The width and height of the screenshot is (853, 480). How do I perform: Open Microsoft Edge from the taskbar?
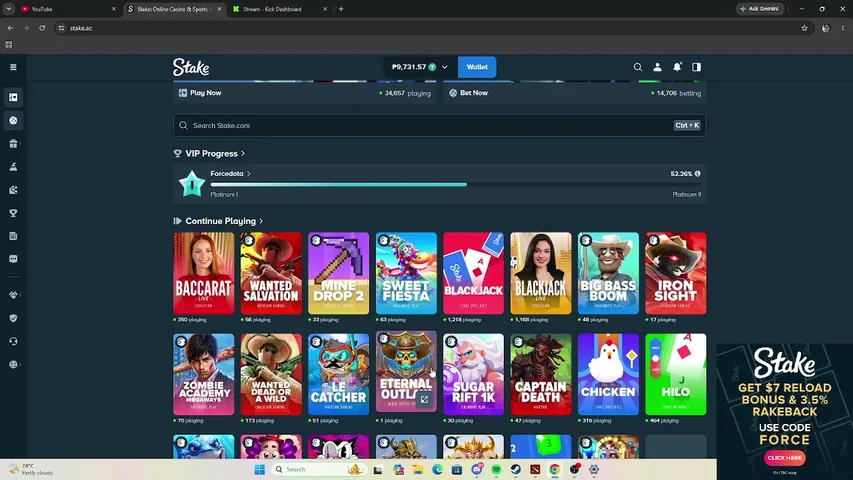point(437,469)
